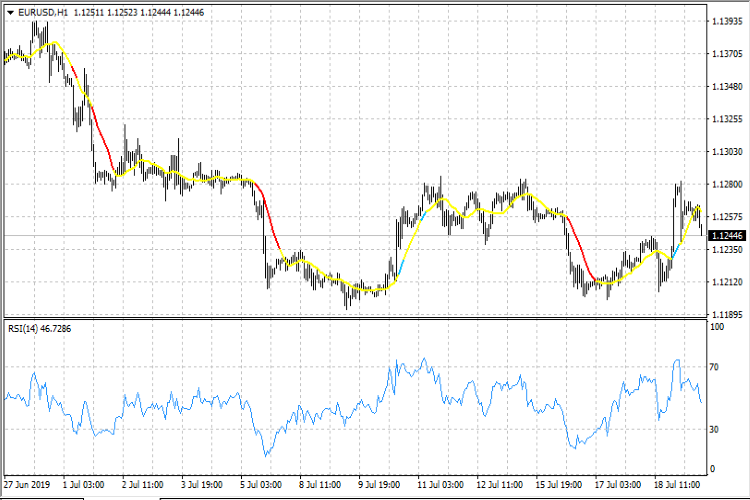This screenshot has height=500, width=750.
Task: Click the RSI(14) 46.7286 indicator label
Action: pyautogui.click(x=41, y=327)
